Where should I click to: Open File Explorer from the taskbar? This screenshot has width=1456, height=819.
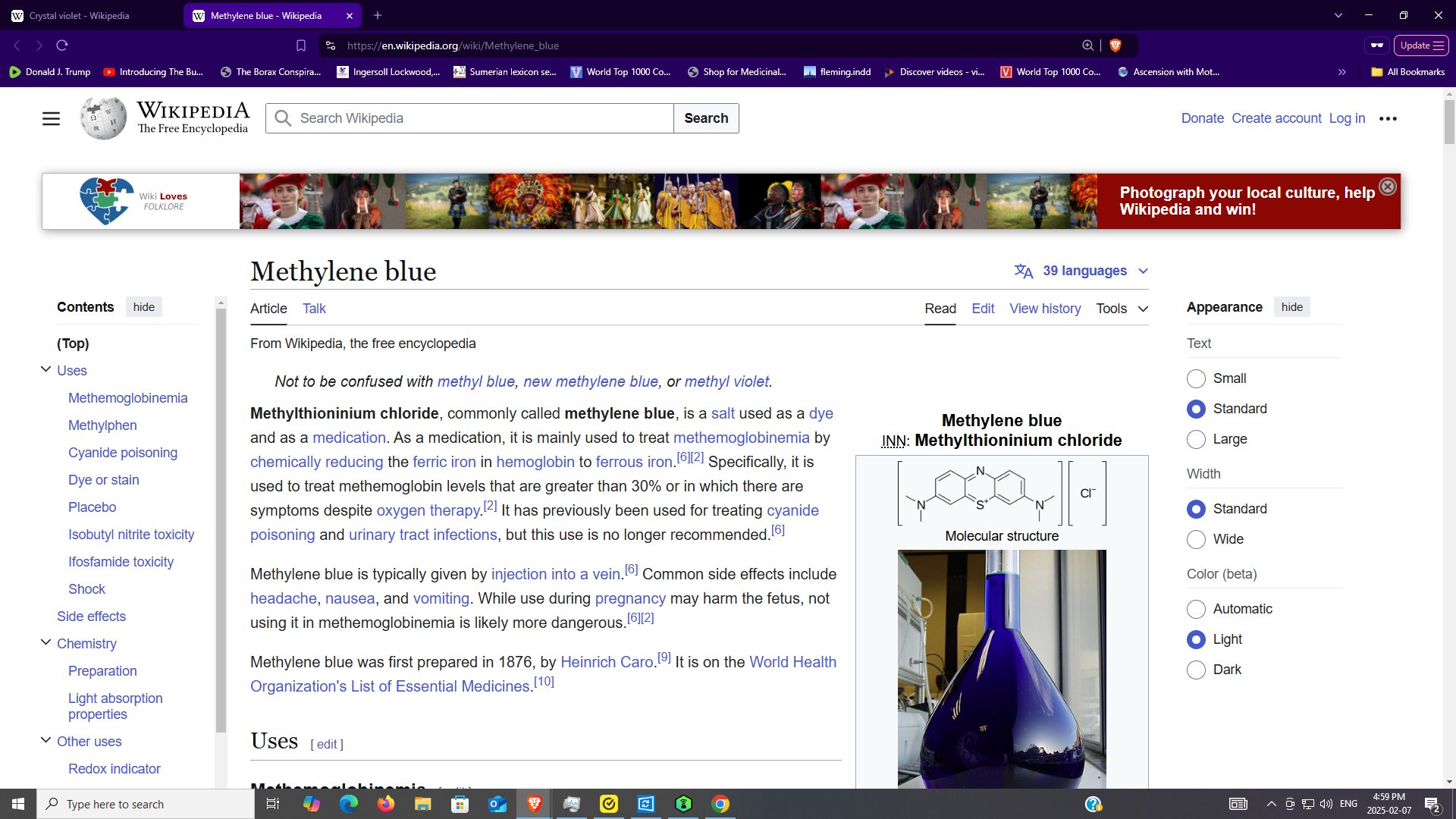[423, 804]
